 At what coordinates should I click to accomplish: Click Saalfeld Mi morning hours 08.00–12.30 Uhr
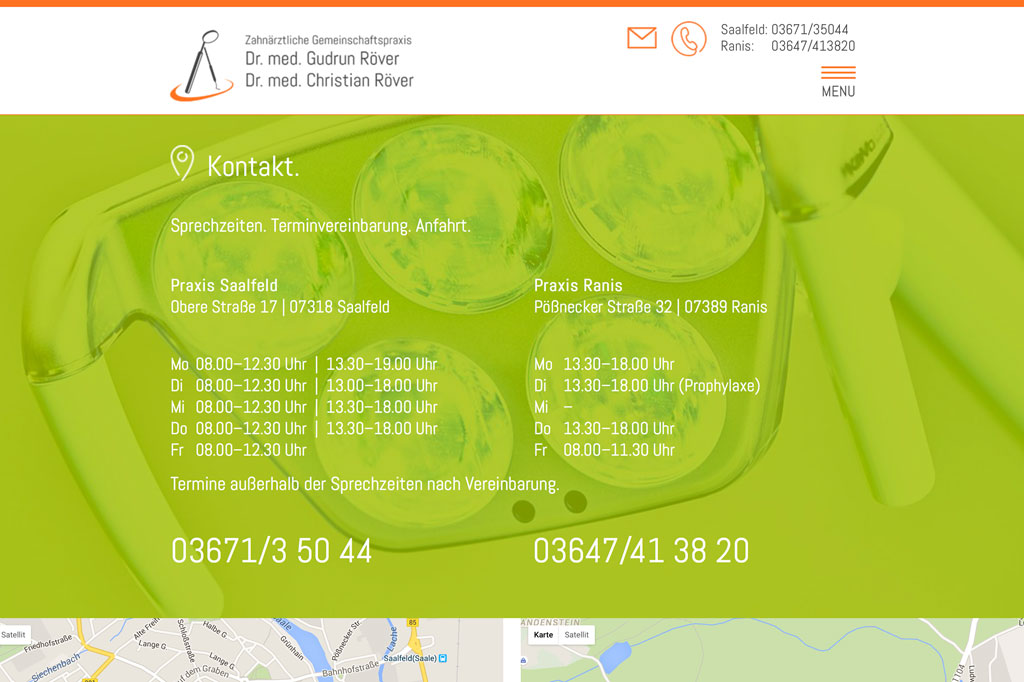[x=251, y=407]
